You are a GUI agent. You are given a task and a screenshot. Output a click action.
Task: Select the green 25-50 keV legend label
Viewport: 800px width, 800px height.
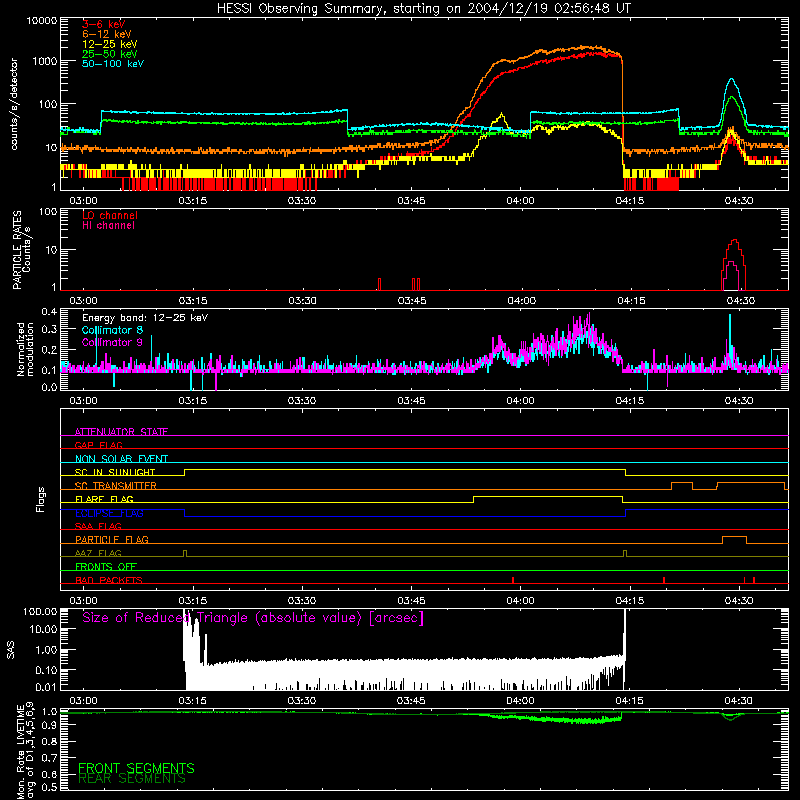pyautogui.click(x=110, y=54)
